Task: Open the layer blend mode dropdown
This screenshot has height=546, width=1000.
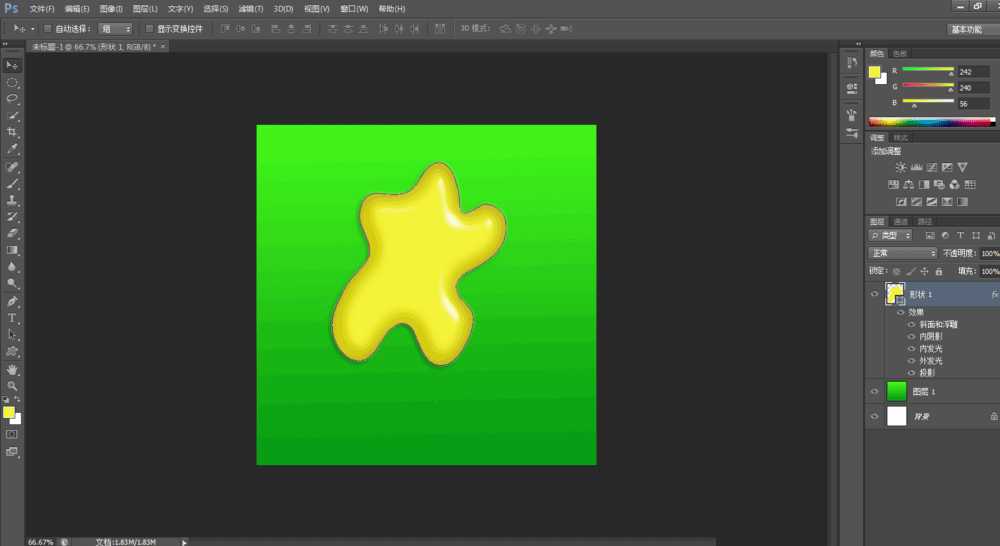Action: pyautogui.click(x=902, y=253)
